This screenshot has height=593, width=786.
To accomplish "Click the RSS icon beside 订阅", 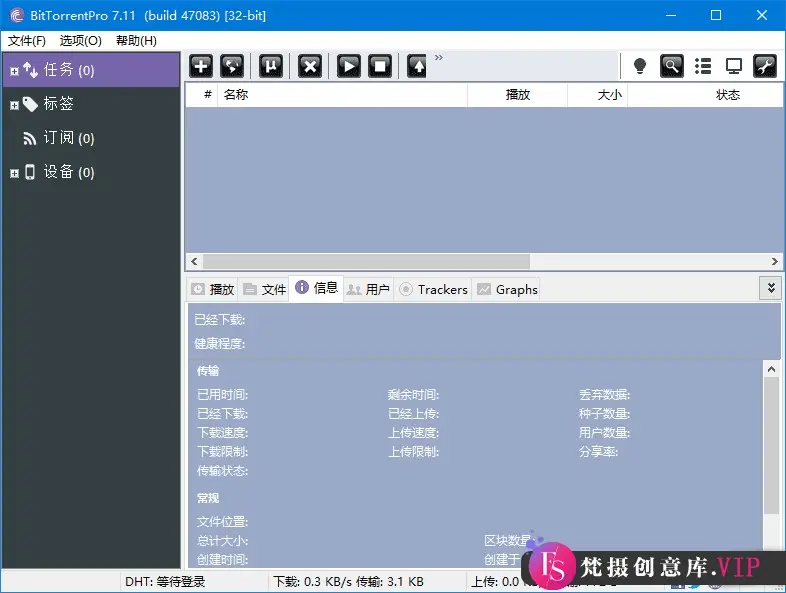I will tap(30, 138).
